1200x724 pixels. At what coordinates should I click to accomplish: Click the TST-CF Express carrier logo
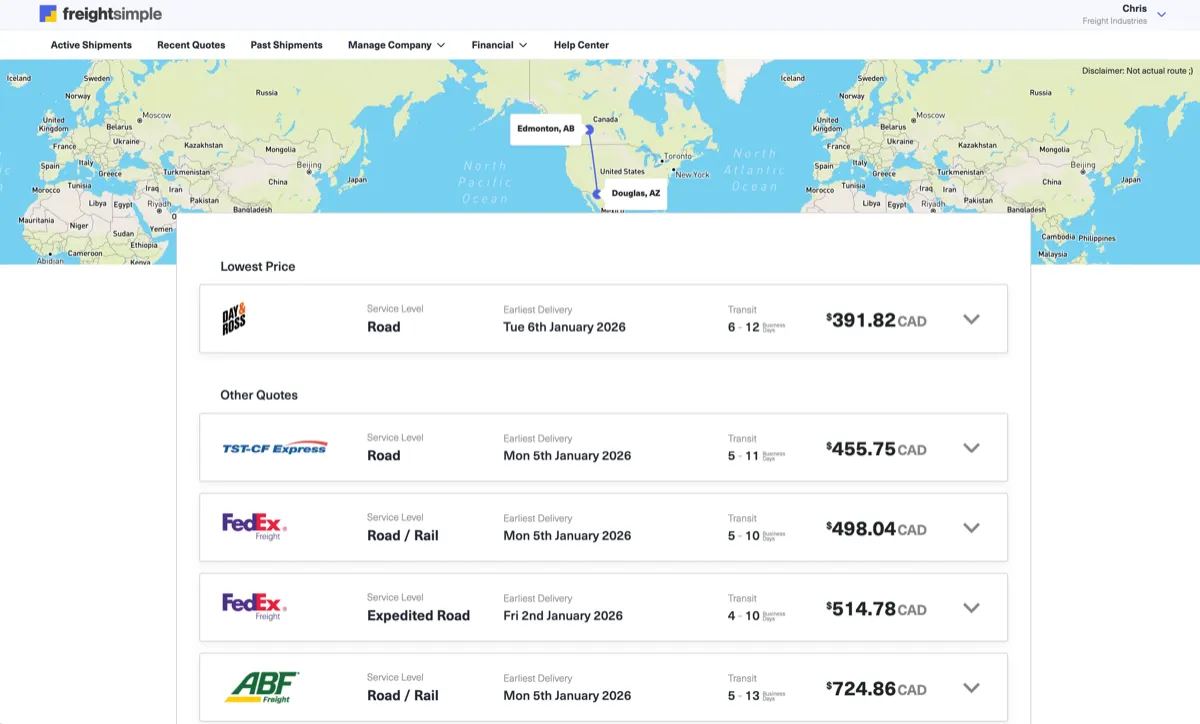pyautogui.click(x=274, y=448)
